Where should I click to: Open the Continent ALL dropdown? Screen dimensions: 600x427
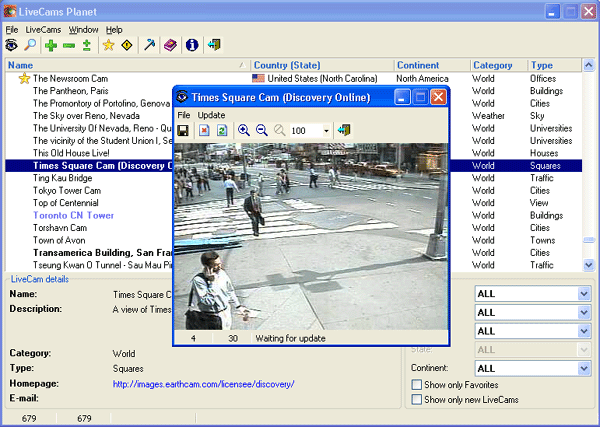point(533,368)
